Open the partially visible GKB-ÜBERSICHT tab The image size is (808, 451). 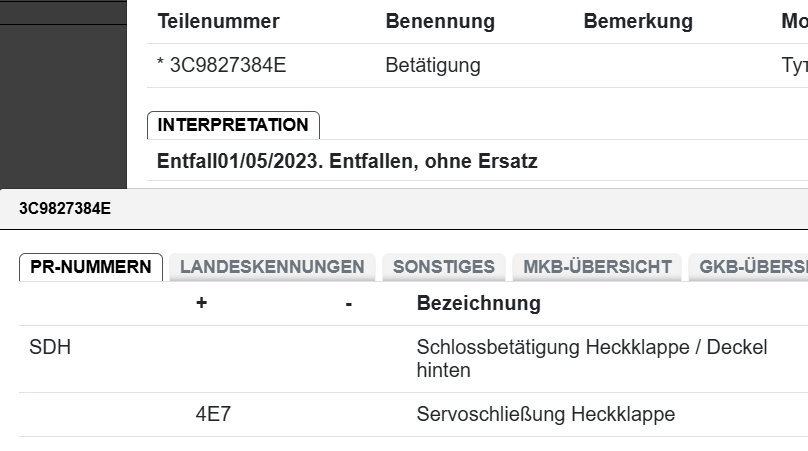752,267
